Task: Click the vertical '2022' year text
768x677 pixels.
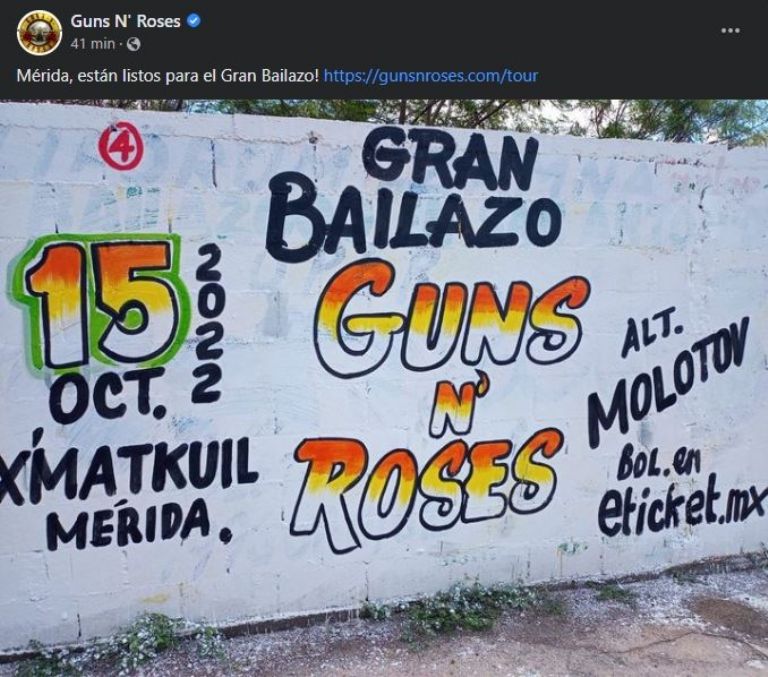Action: point(209,323)
